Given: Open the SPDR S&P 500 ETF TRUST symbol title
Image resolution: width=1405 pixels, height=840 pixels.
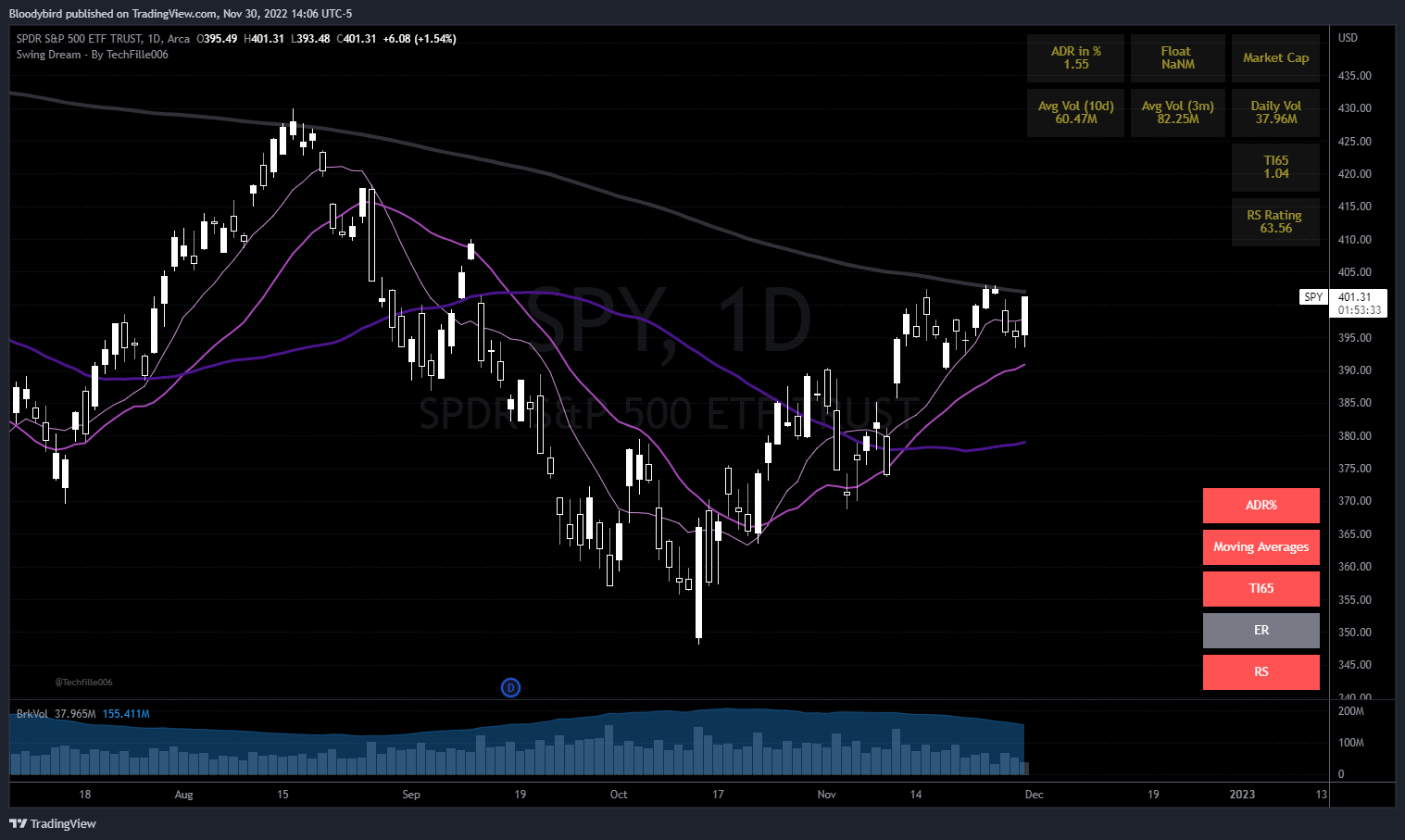Looking at the screenshot, I should pos(79,39).
